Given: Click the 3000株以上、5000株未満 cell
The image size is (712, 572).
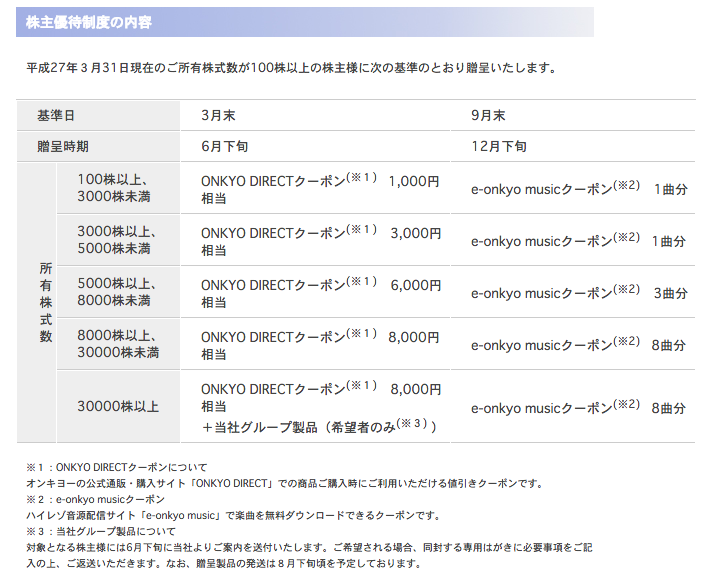Looking at the screenshot, I should (119, 240).
